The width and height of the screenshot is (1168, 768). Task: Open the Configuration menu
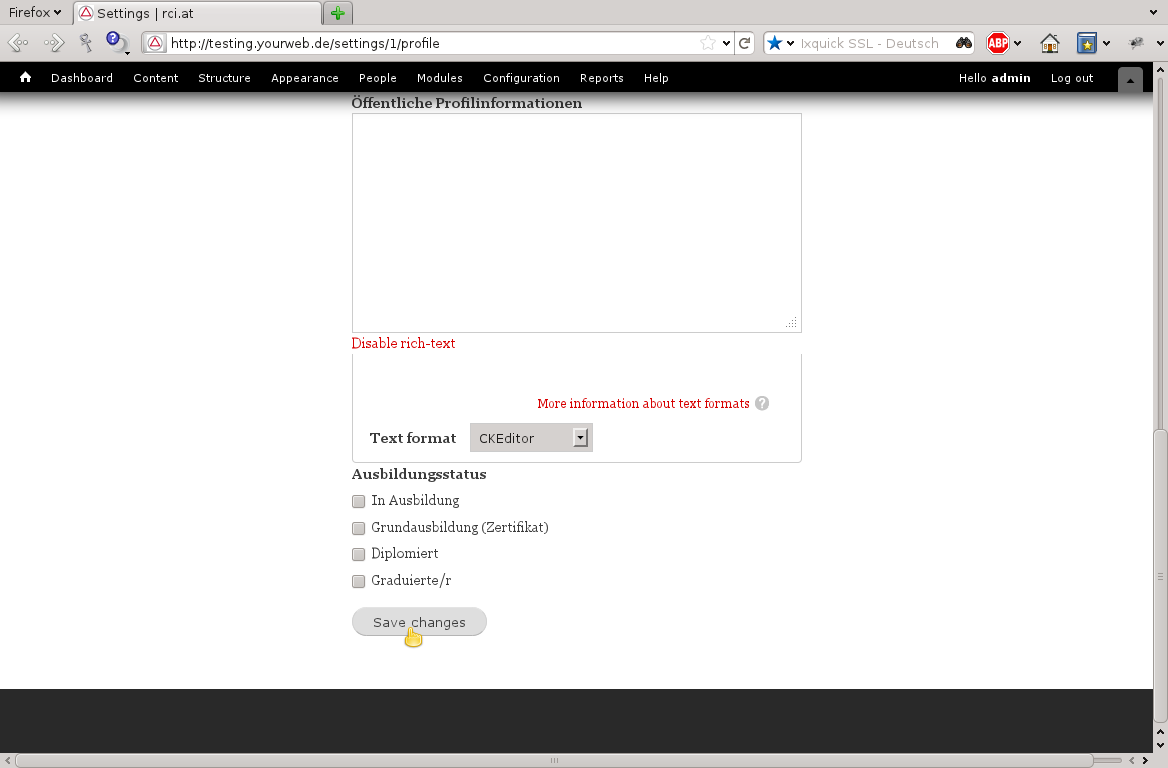coord(521,78)
